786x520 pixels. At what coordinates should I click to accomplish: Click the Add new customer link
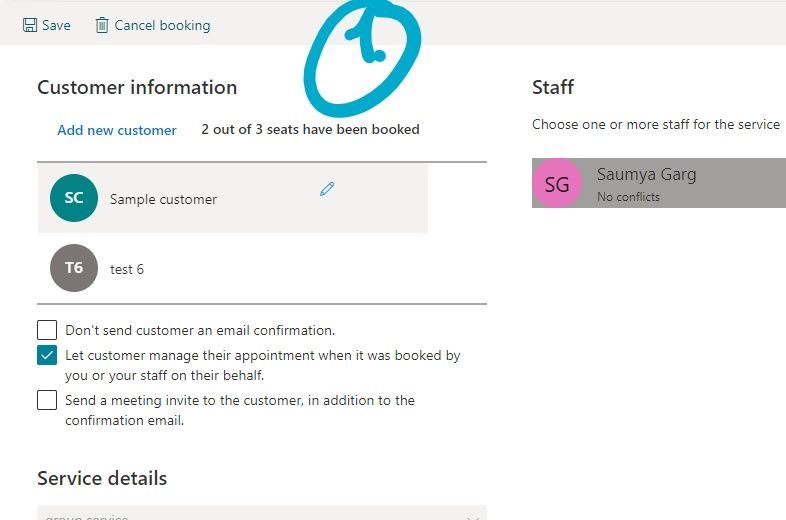pos(117,130)
